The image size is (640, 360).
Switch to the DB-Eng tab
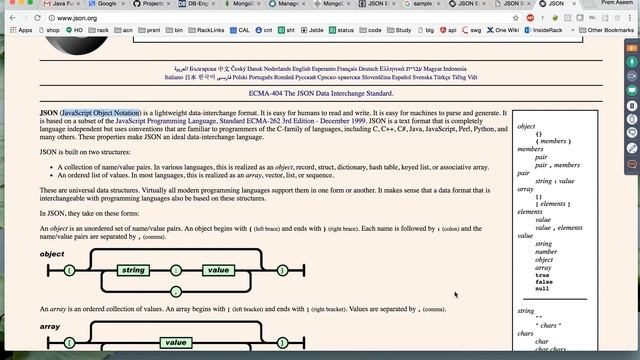197,4
